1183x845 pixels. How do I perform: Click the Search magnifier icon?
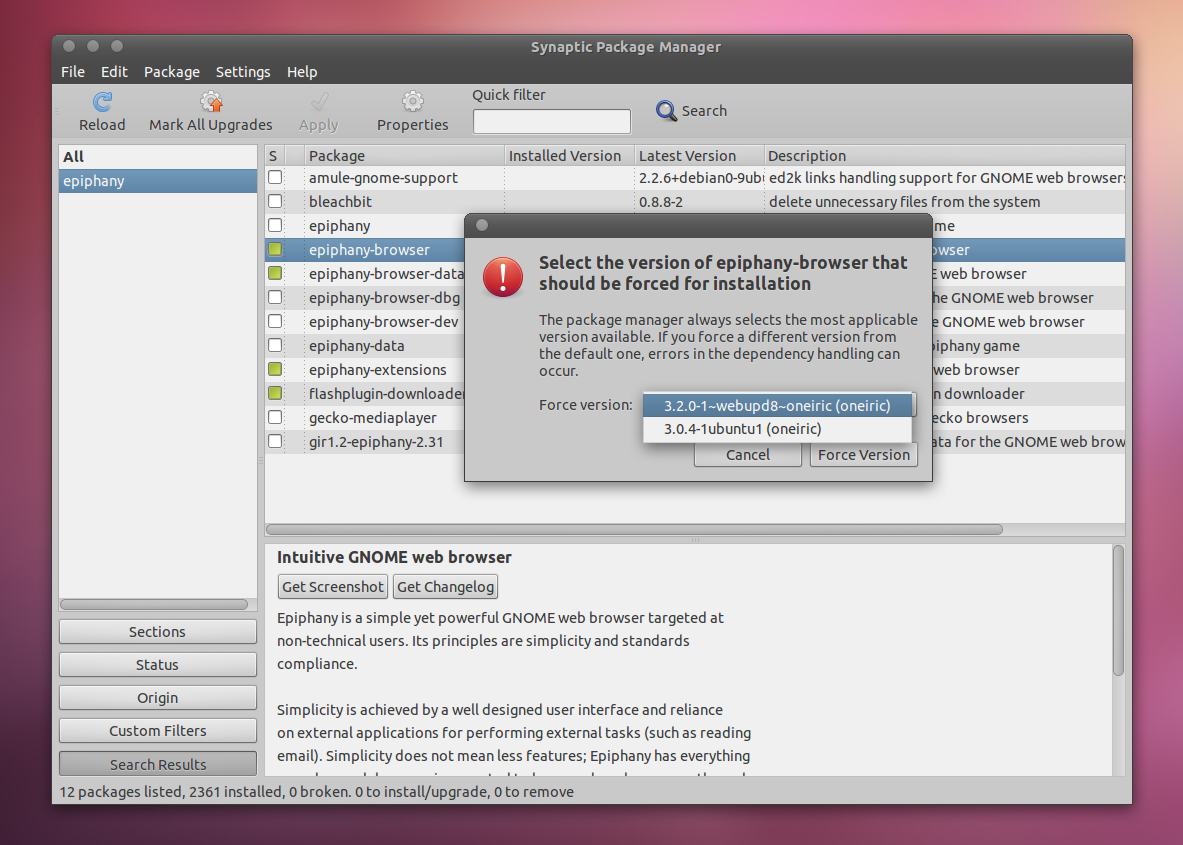click(x=666, y=111)
